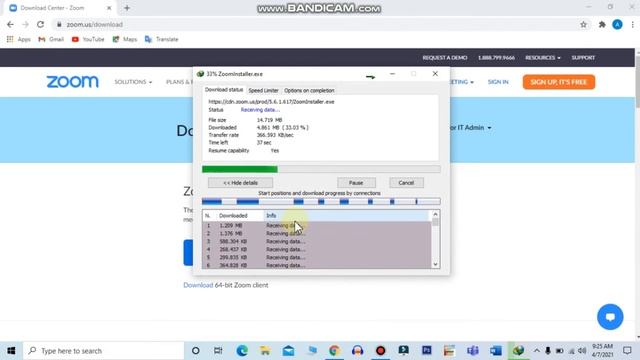The width and height of the screenshot is (640, 360).
Task: Open Photoshop from taskbar
Action: pyautogui.click(x=427, y=351)
